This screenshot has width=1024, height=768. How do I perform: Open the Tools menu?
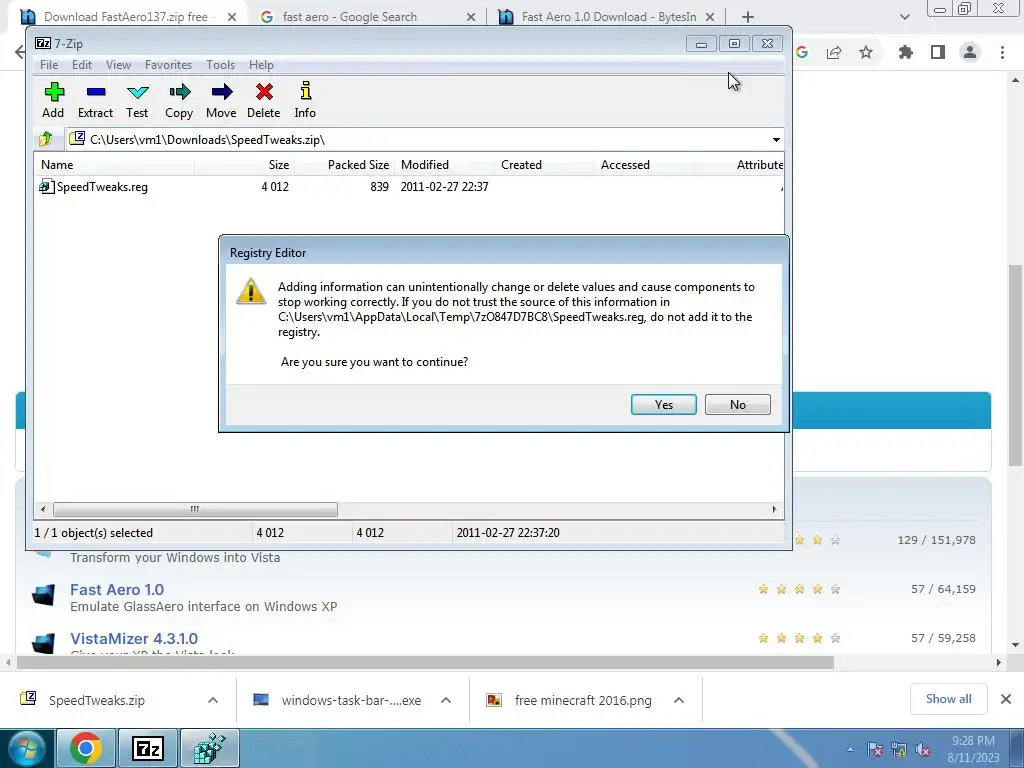point(221,65)
